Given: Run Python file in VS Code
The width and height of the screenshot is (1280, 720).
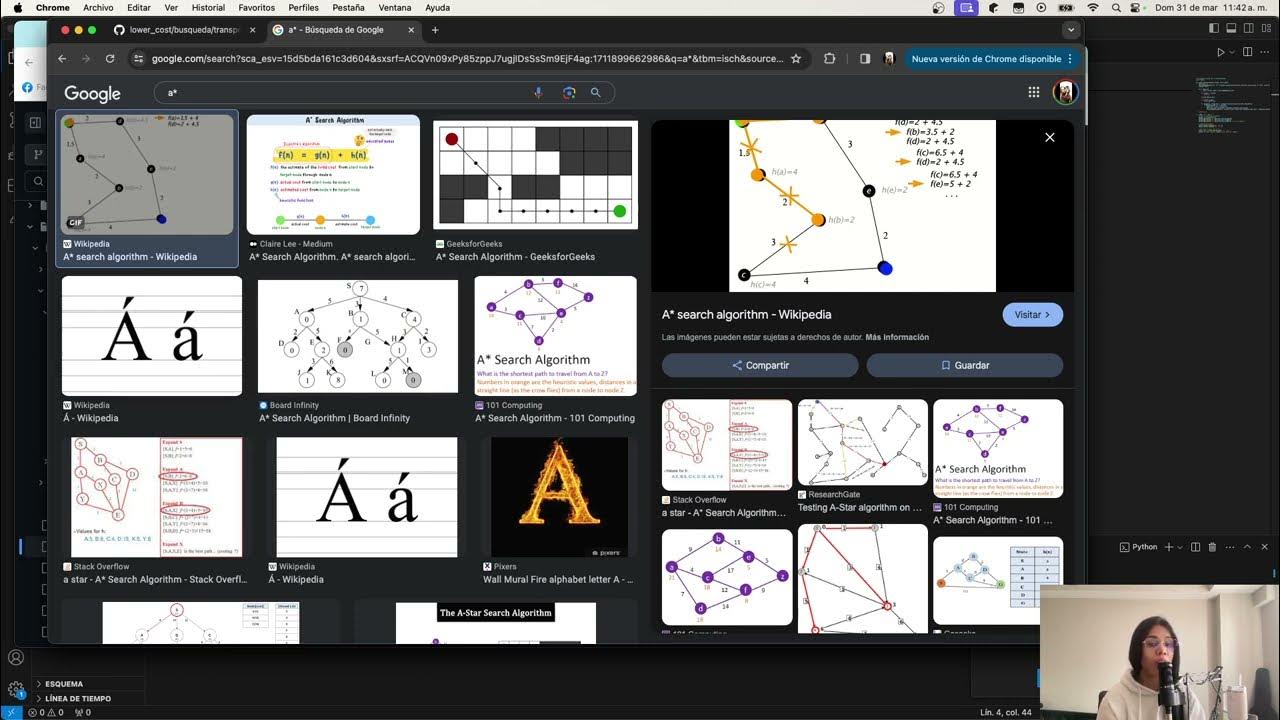Looking at the screenshot, I should tap(1220, 52).
